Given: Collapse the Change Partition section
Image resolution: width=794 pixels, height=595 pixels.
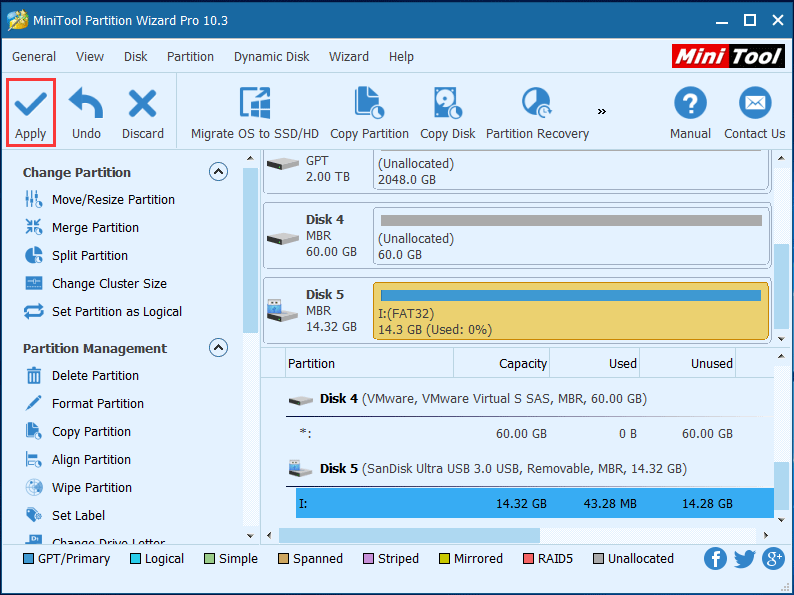Looking at the screenshot, I should point(218,172).
